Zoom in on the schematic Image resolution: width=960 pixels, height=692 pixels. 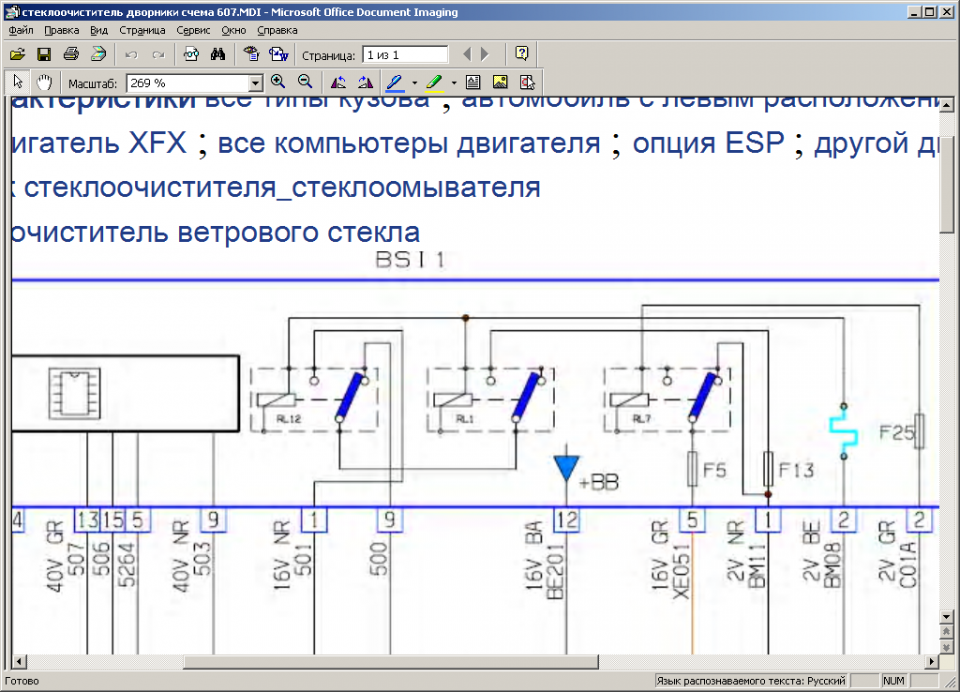coord(276,81)
